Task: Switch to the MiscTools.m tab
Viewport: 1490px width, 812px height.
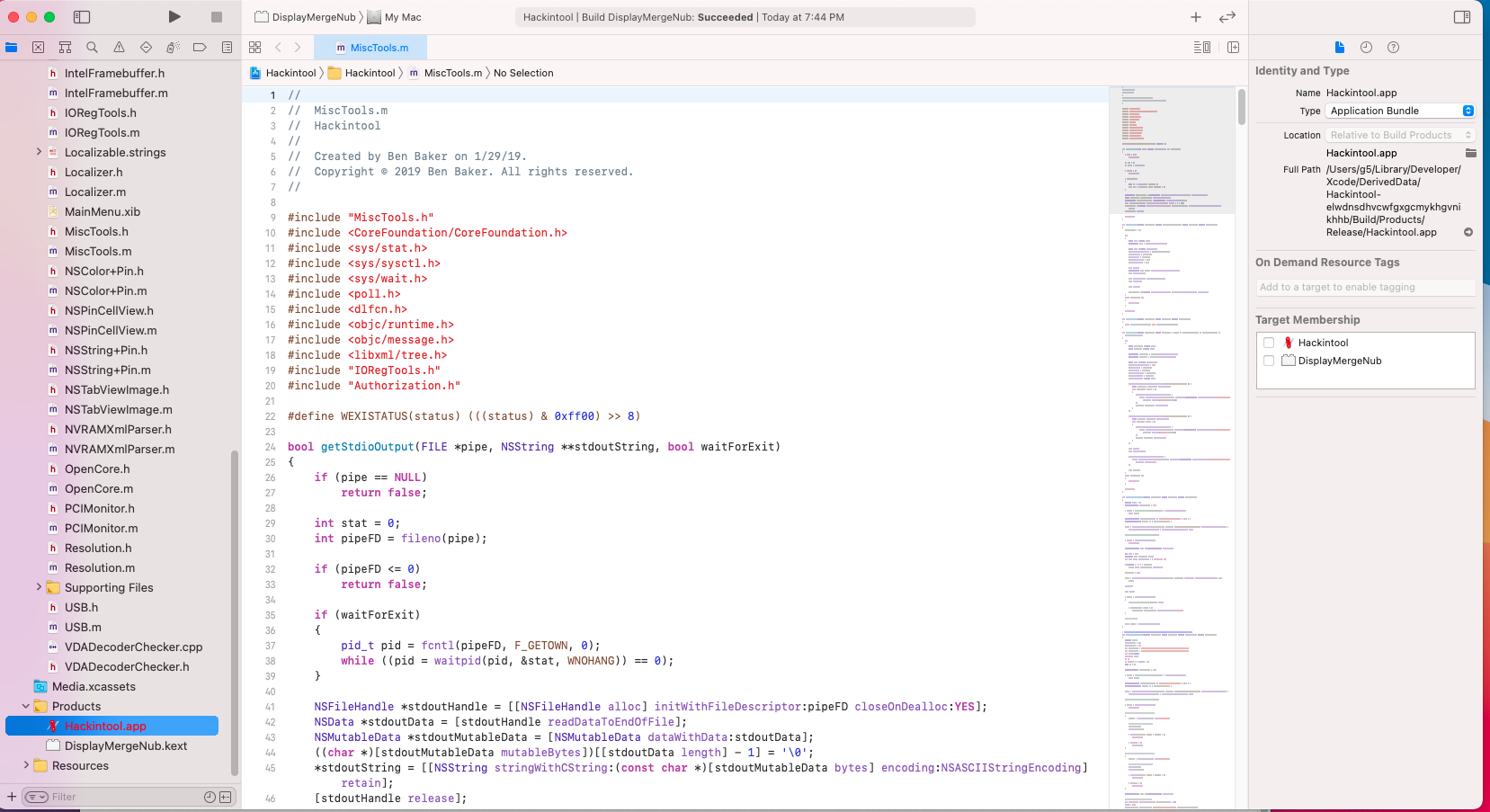Action: pyautogui.click(x=370, y=47)
